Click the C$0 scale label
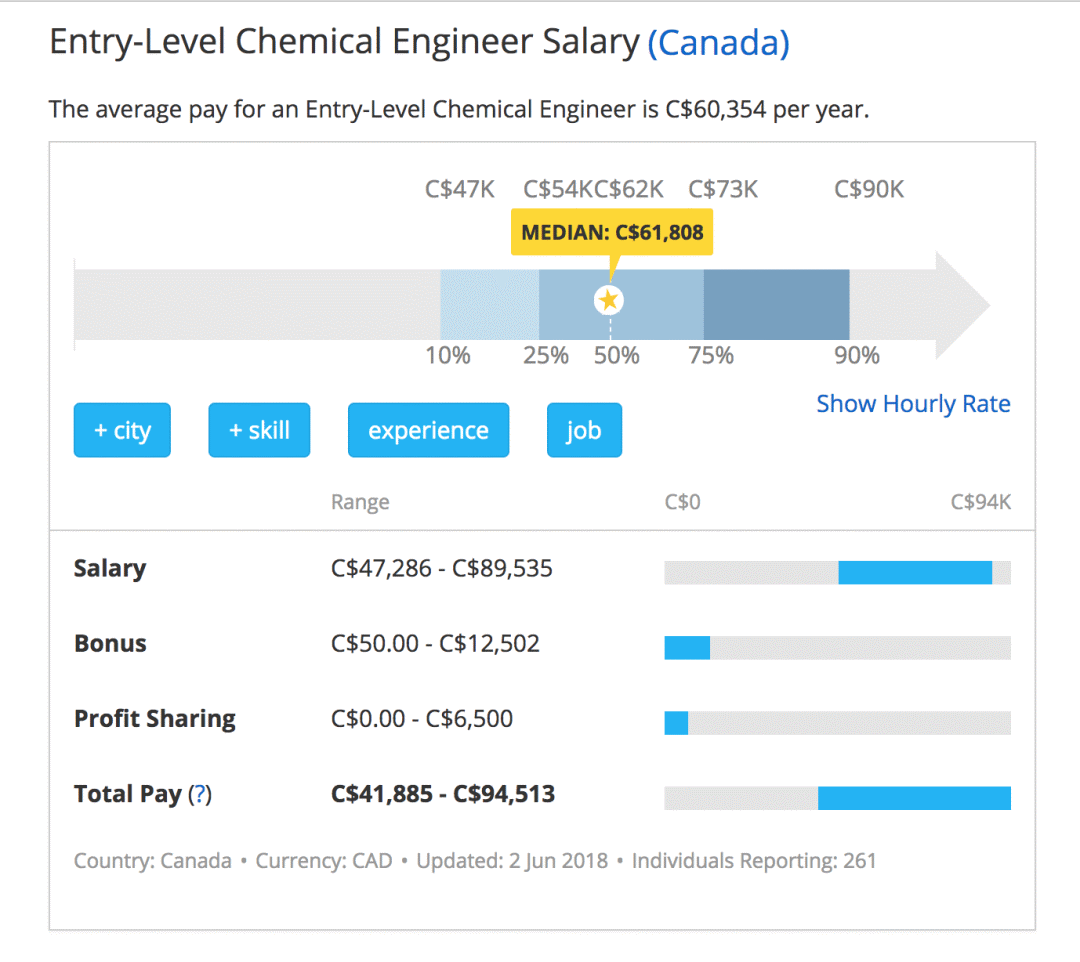 pos(683,502)
